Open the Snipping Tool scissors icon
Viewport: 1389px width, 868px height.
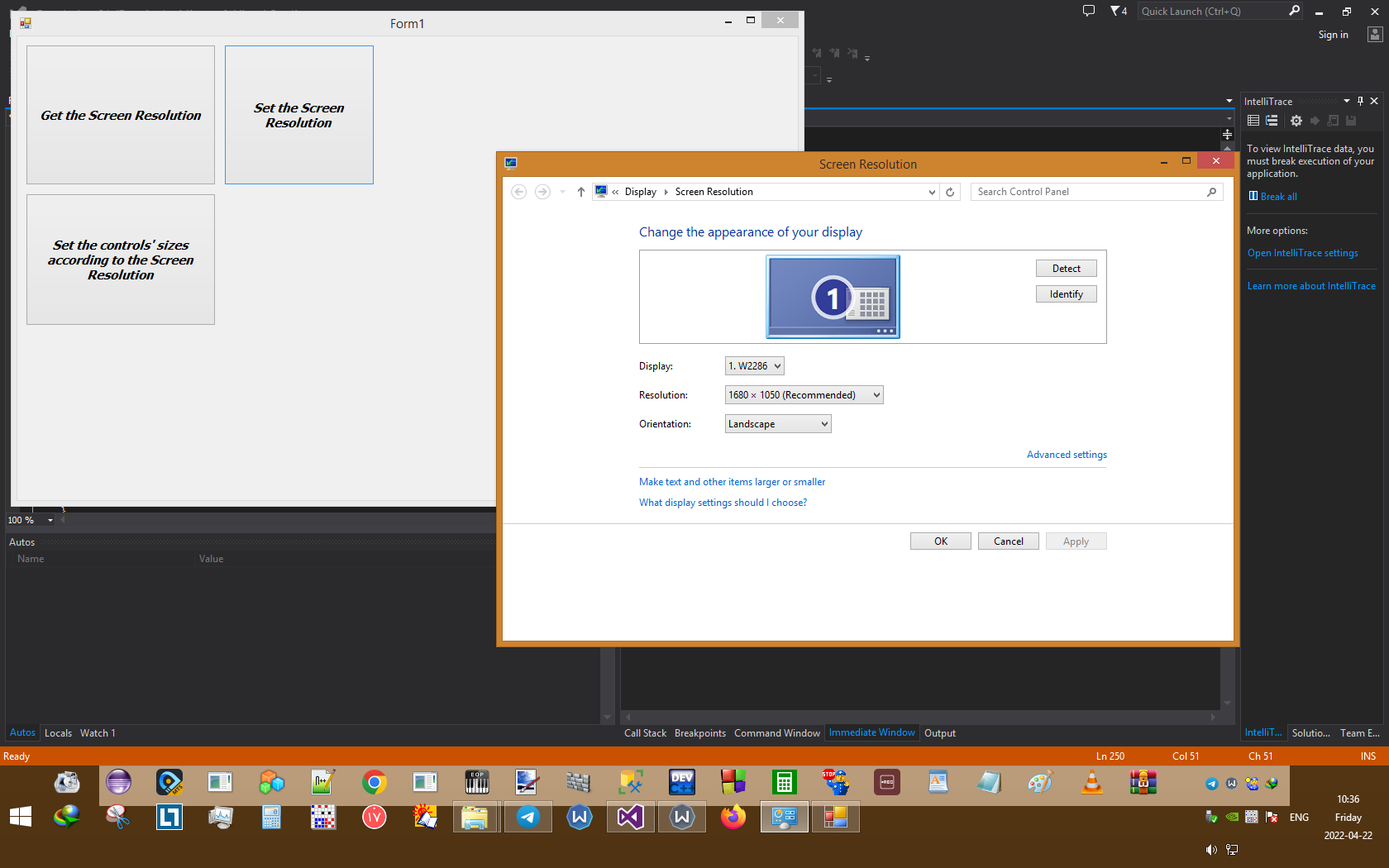click(x=118, y=818)
